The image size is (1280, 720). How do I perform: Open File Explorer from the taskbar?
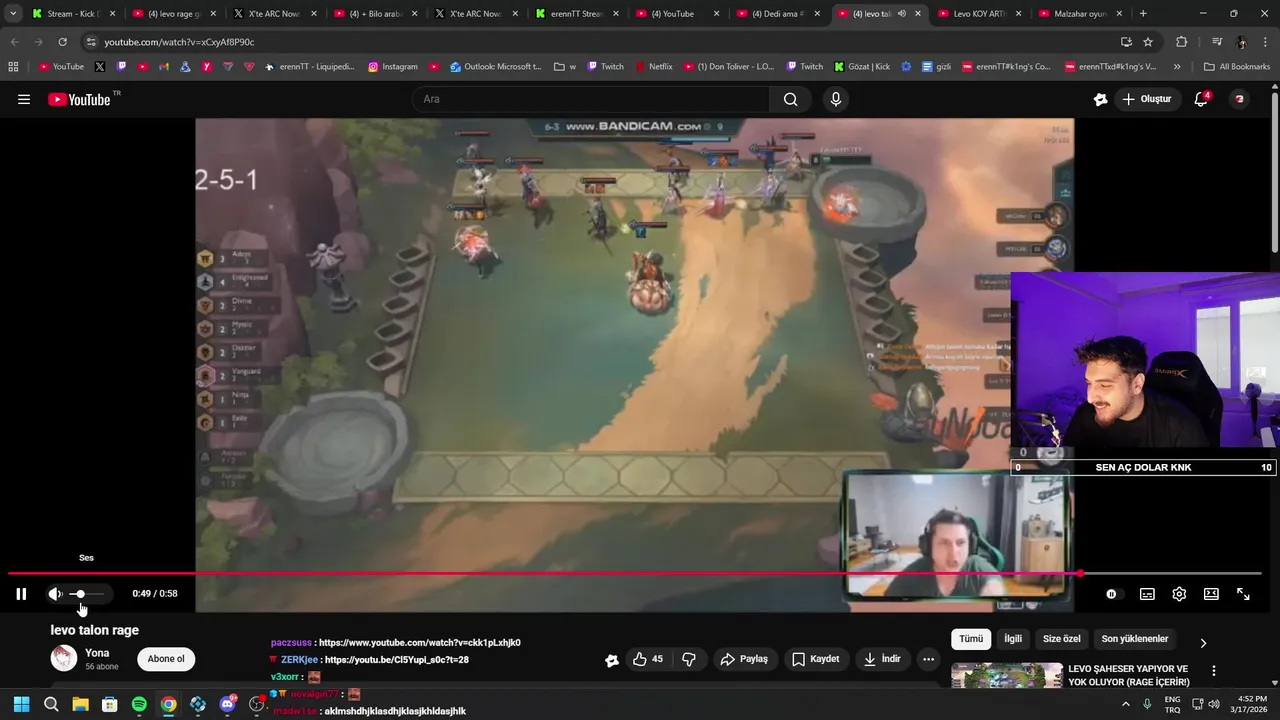pyautogui.click(x=80, y=704)
